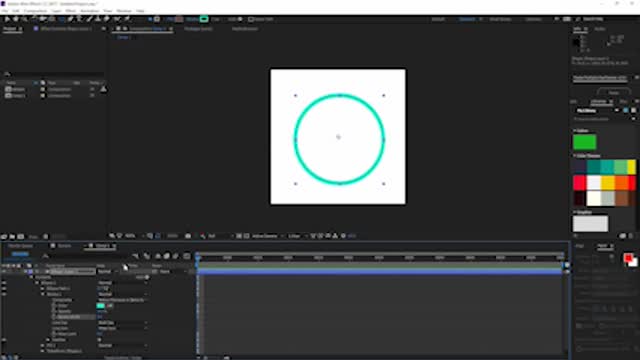640x360 pixels.
Task: Expand Transform: Ellipse 1 group
Action: (42, 351)
